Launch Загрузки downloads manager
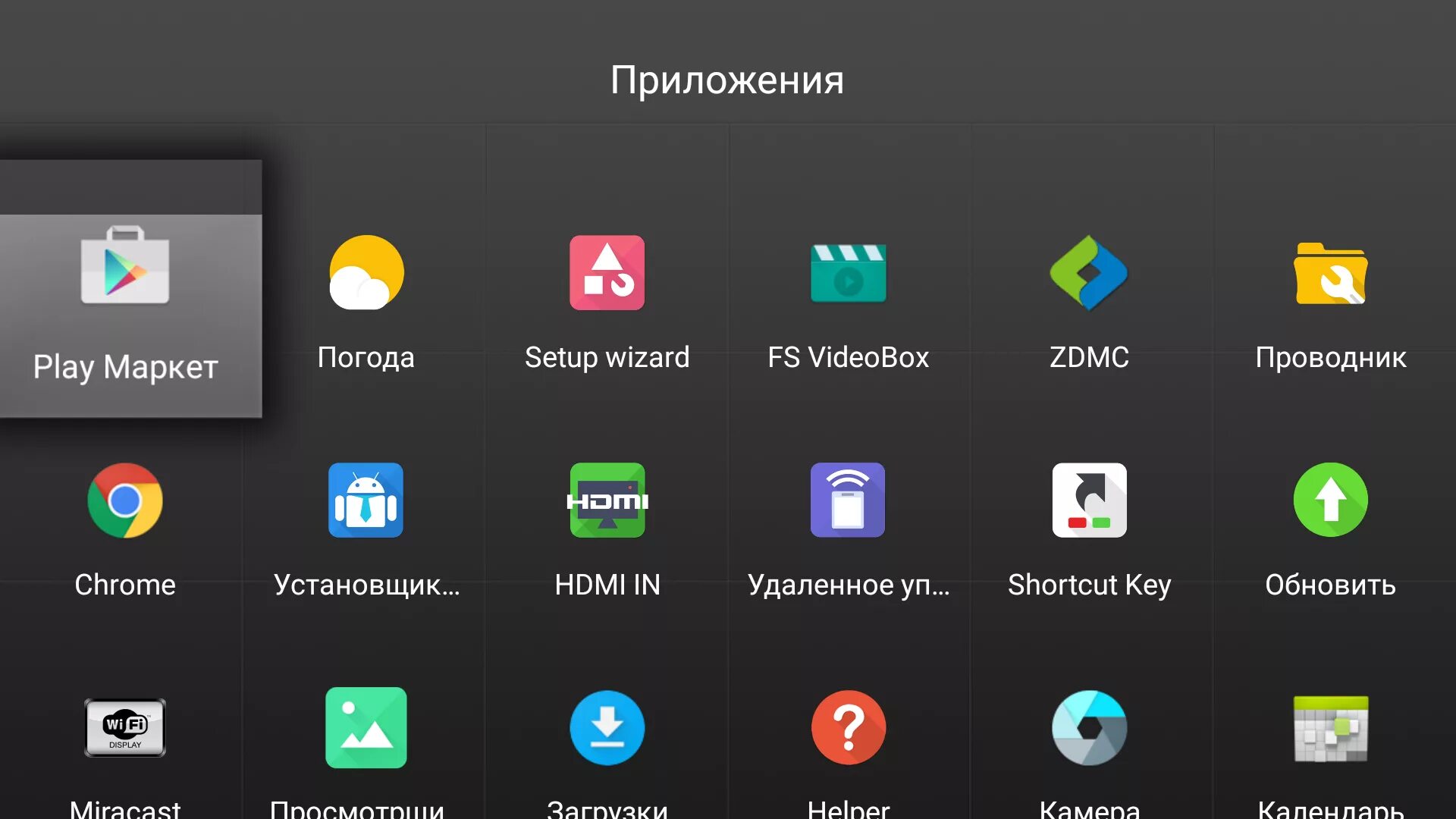The height and width of the screenshot is (819, 1456). (x=607, y=727)
